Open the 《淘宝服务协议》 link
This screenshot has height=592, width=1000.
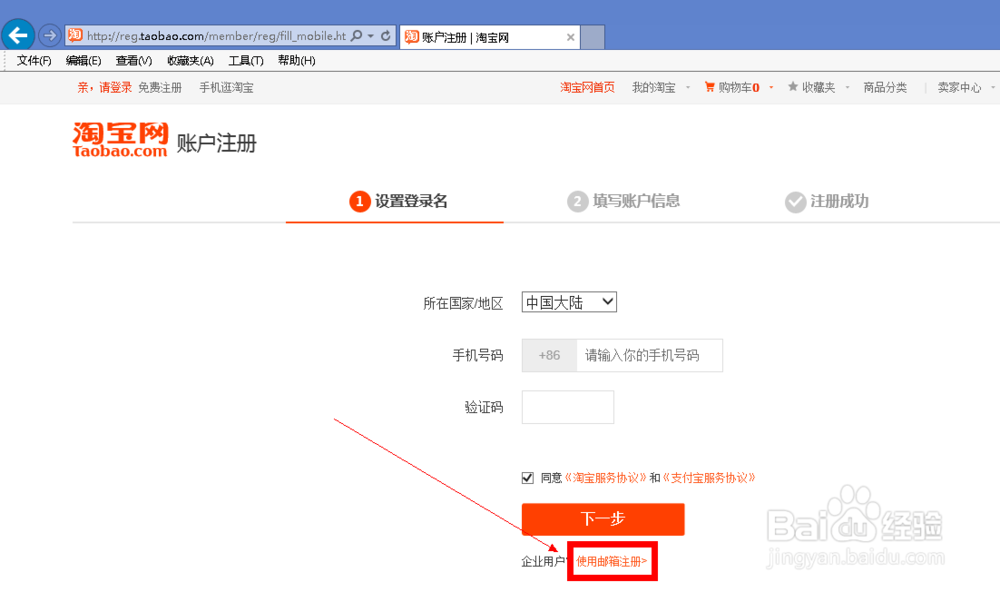606,478
